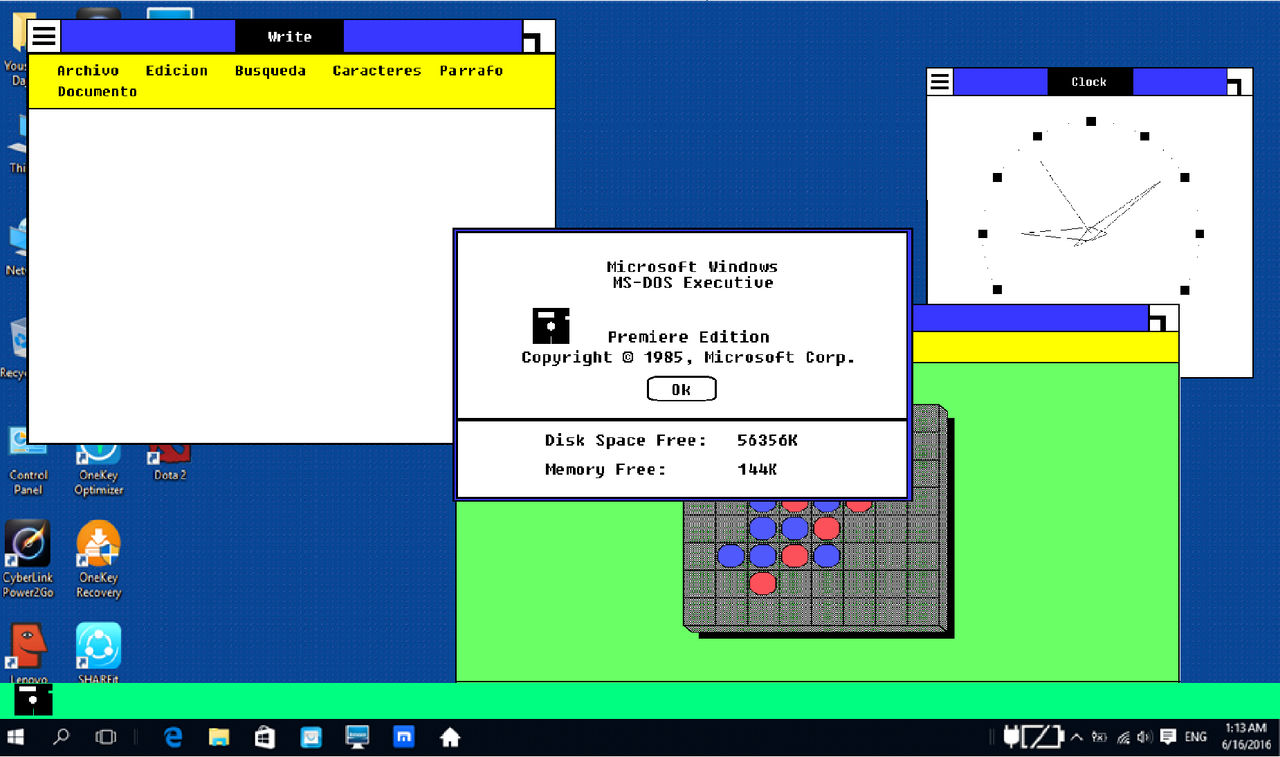Open the Edicion menu in Write

pos(177,70)
